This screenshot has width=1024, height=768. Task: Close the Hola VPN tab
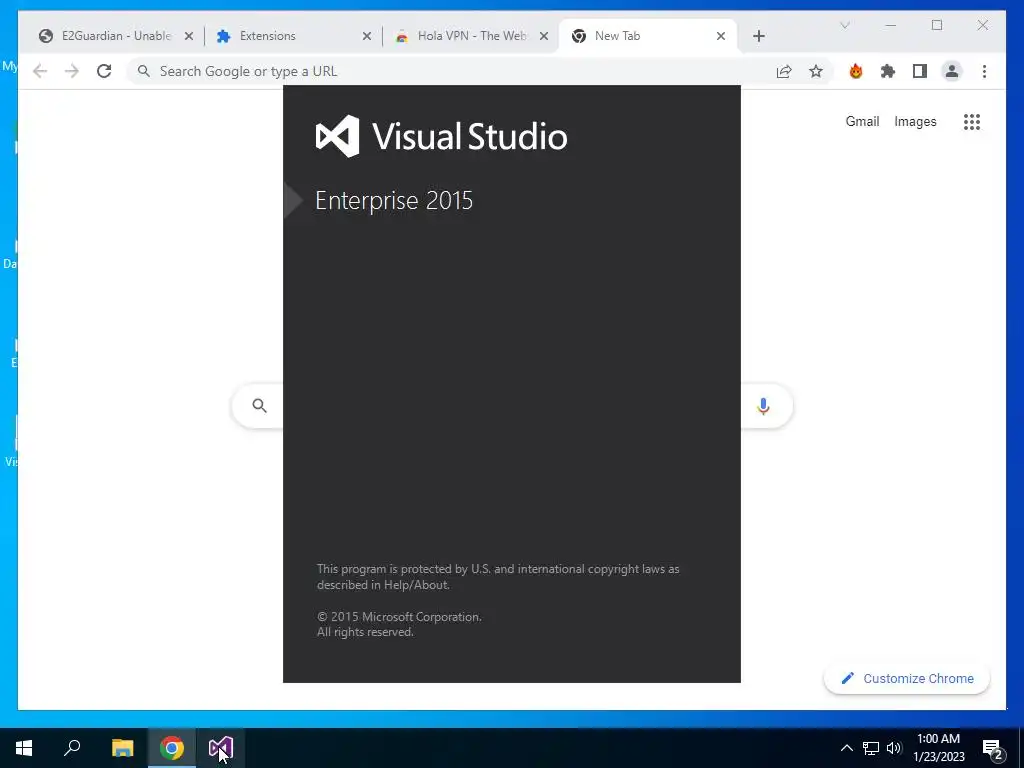[x=544, y=36]
